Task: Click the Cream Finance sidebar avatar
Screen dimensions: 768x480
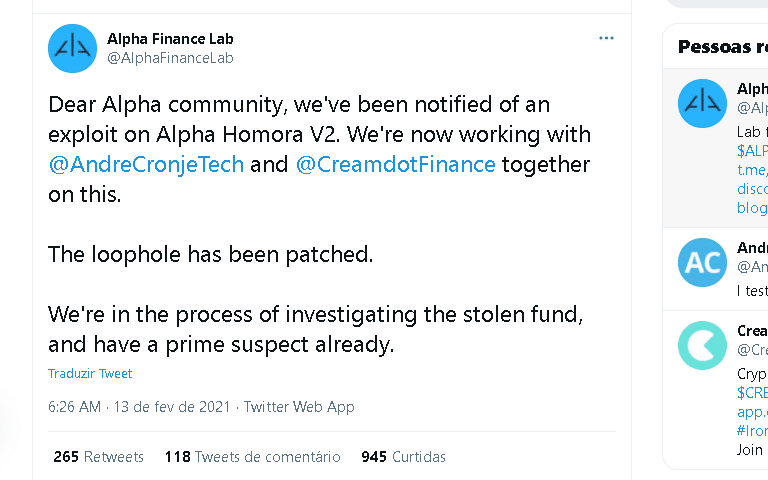Action: click(702, 345)
